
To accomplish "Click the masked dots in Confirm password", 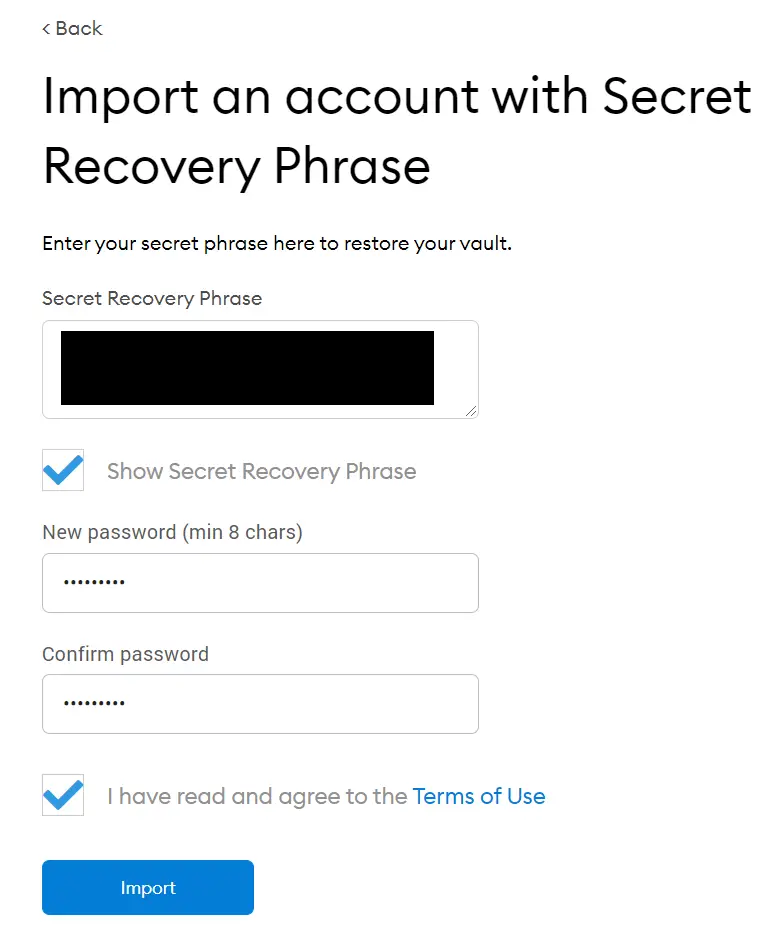I will 94,703.
